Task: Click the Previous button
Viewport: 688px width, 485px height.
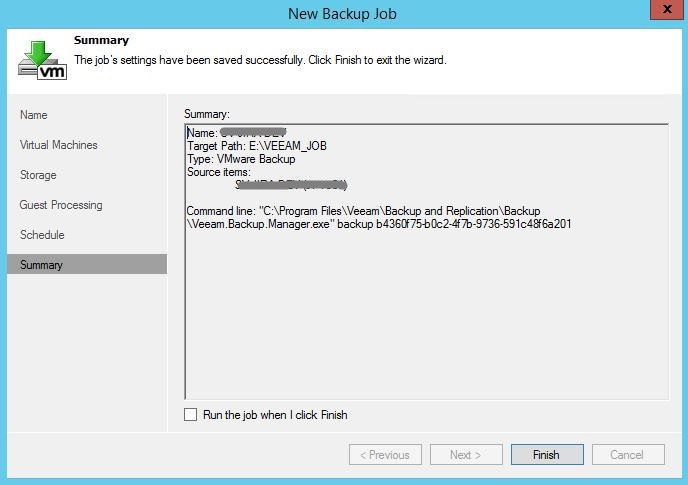Action: [385, 455]
